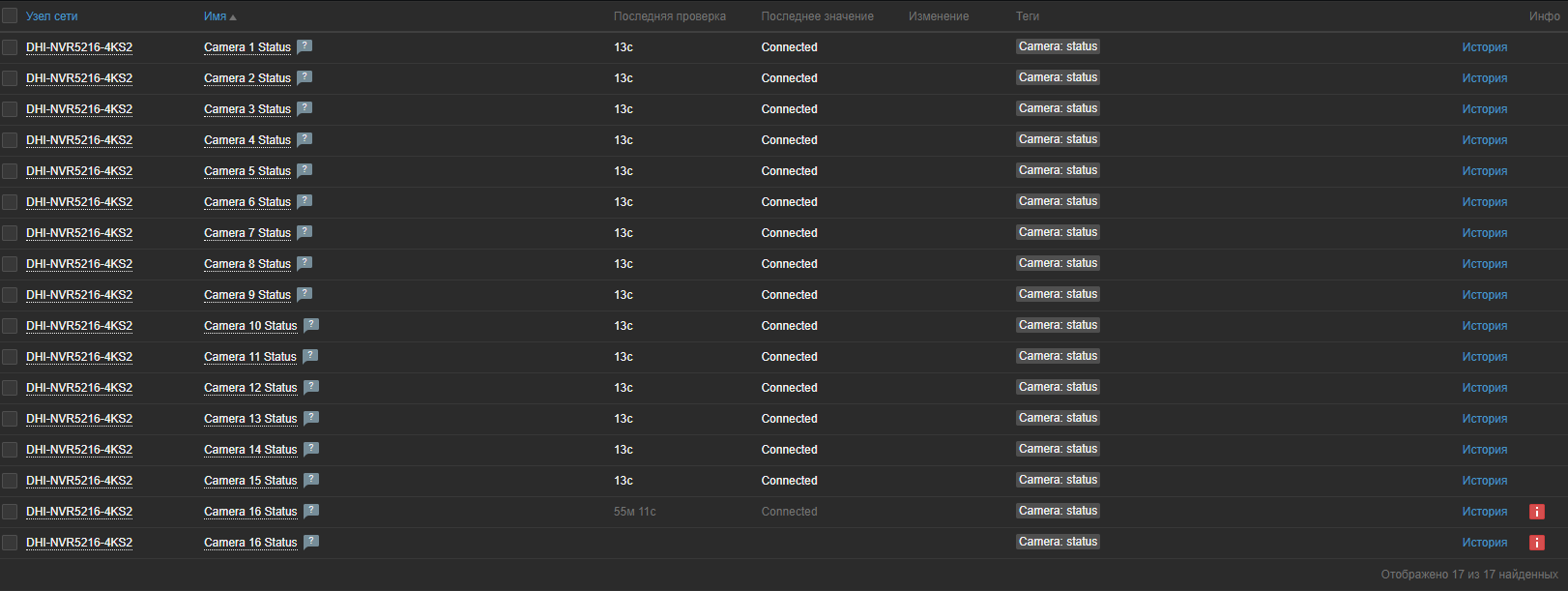Tick the checkbox for the Camera 4 Status row
This screenshot has height=591, width=1568.
click(x=10, y=140)
